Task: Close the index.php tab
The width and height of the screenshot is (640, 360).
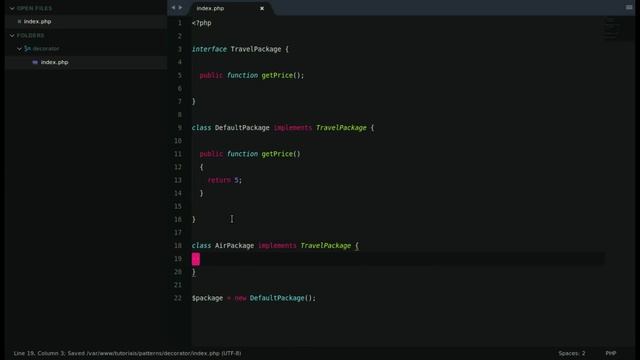Action: pyautogui.click(x=262, y=9)
